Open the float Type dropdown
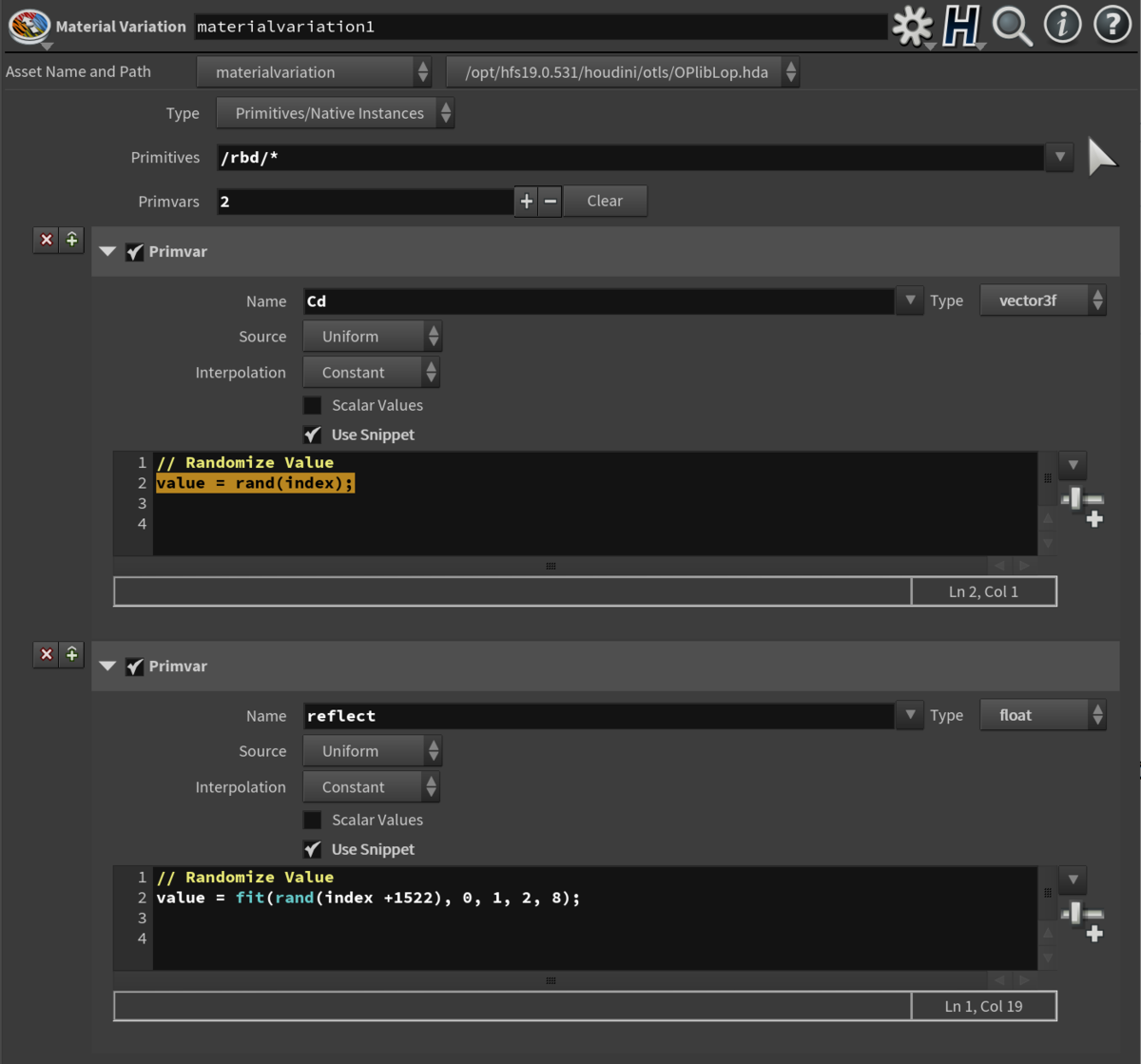This screenshot has height=1064, width=1141. pos(1043,715)
